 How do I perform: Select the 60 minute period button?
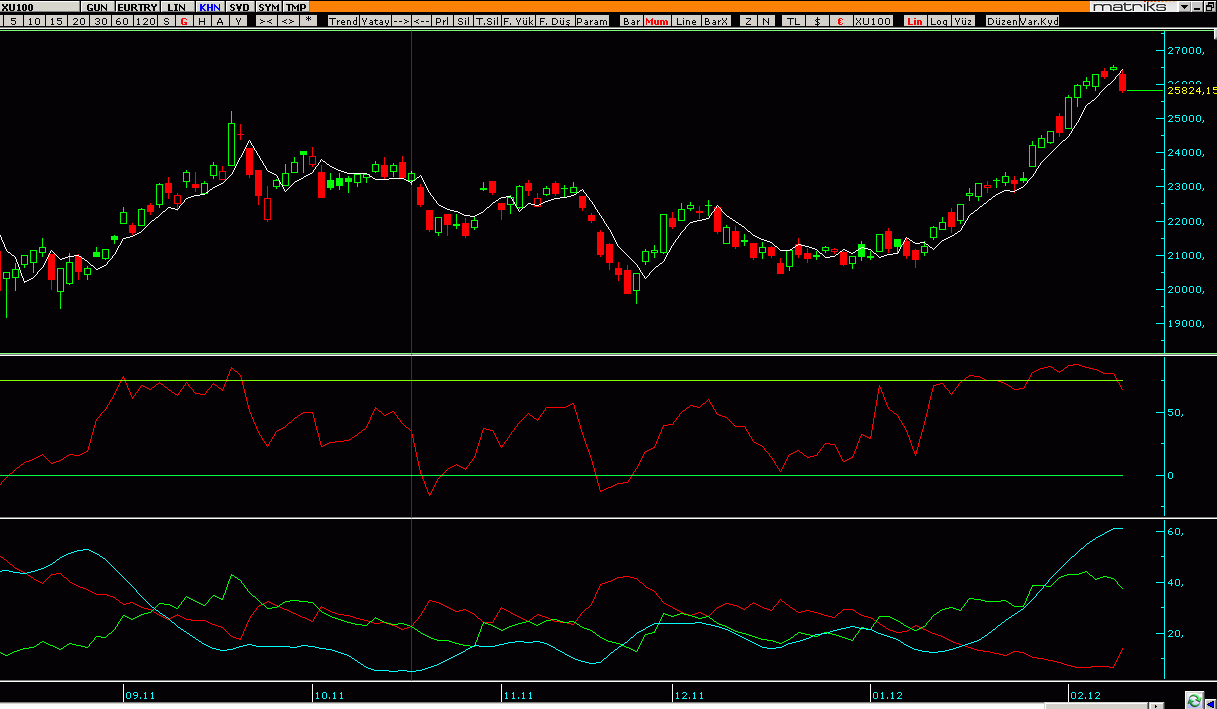pyautogui.click(x=122, y=21)
